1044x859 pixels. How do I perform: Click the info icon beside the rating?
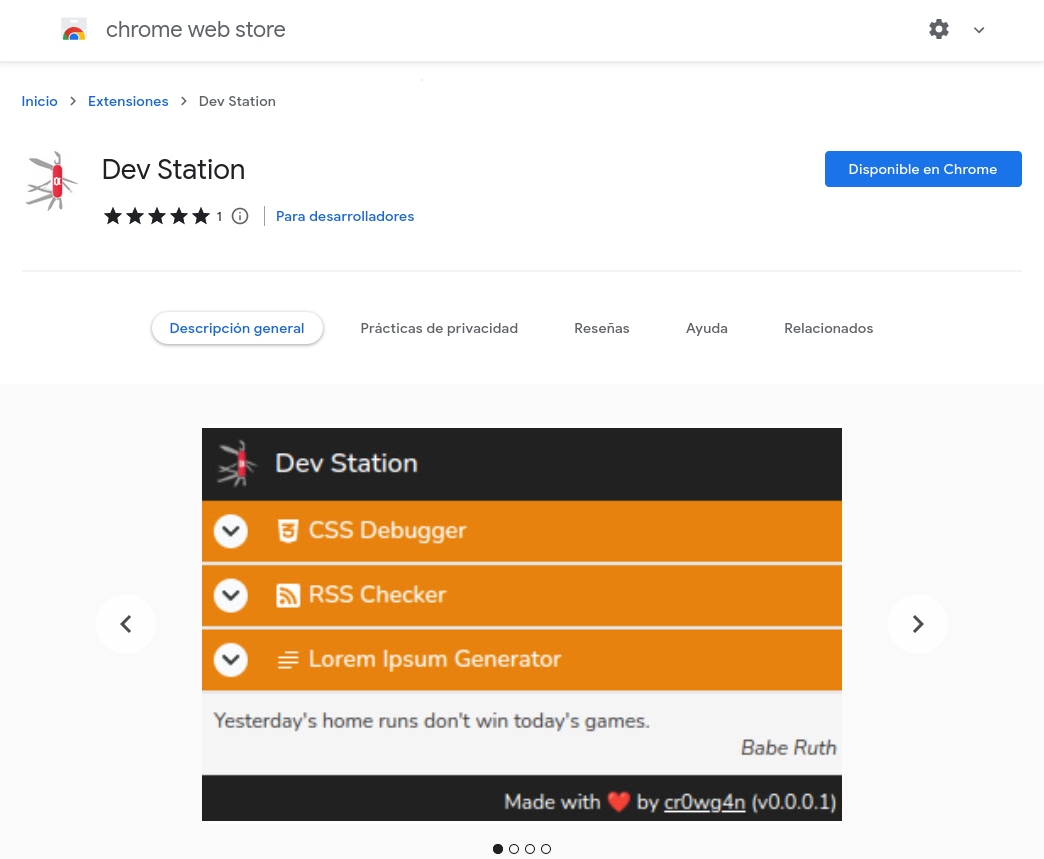tap(240, 216)
